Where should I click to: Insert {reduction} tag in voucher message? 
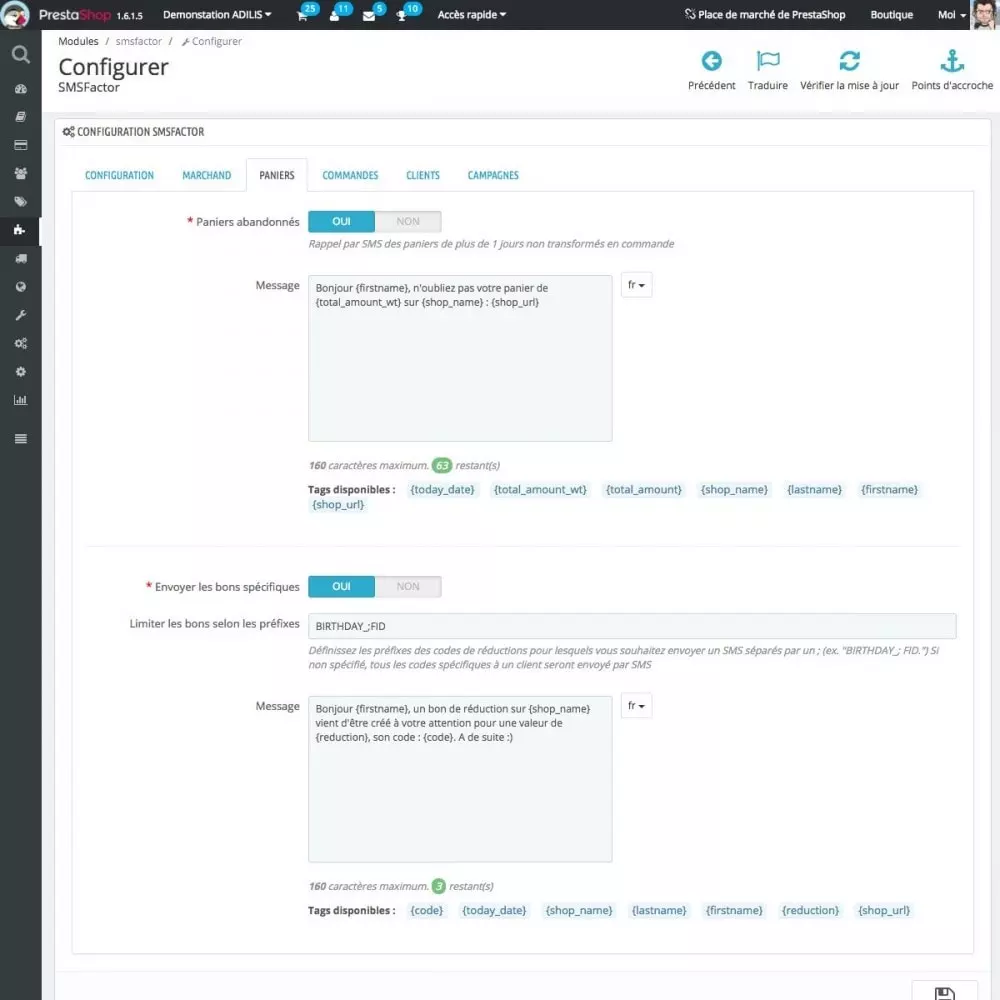click(x=810, y=910)
